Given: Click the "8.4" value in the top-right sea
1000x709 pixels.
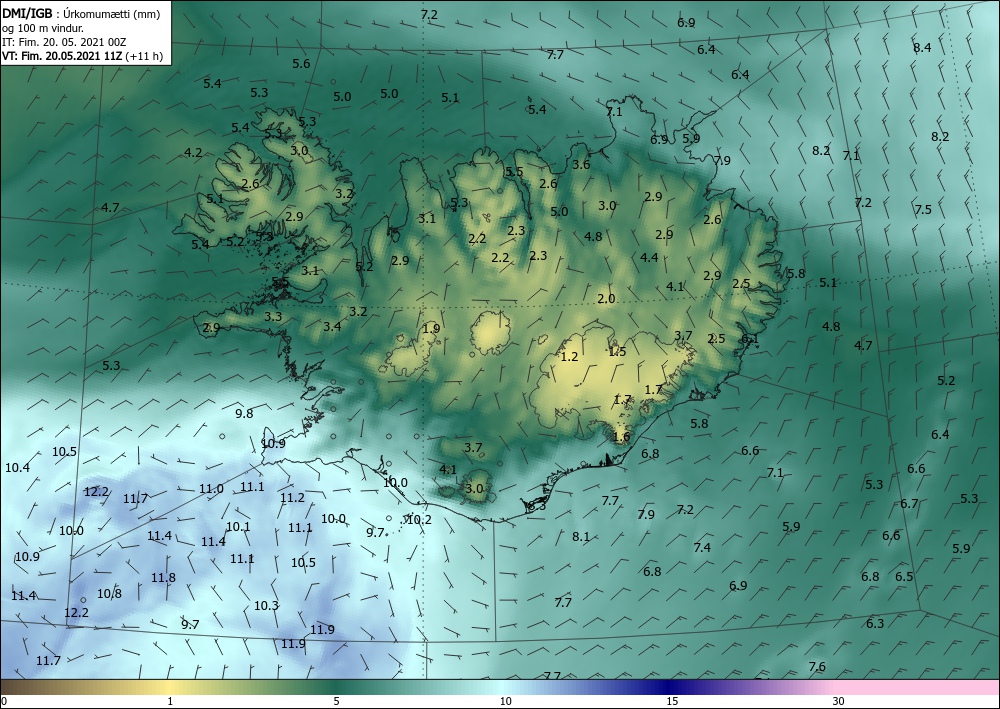Looking at the screenshot, I should click(922, 47).
